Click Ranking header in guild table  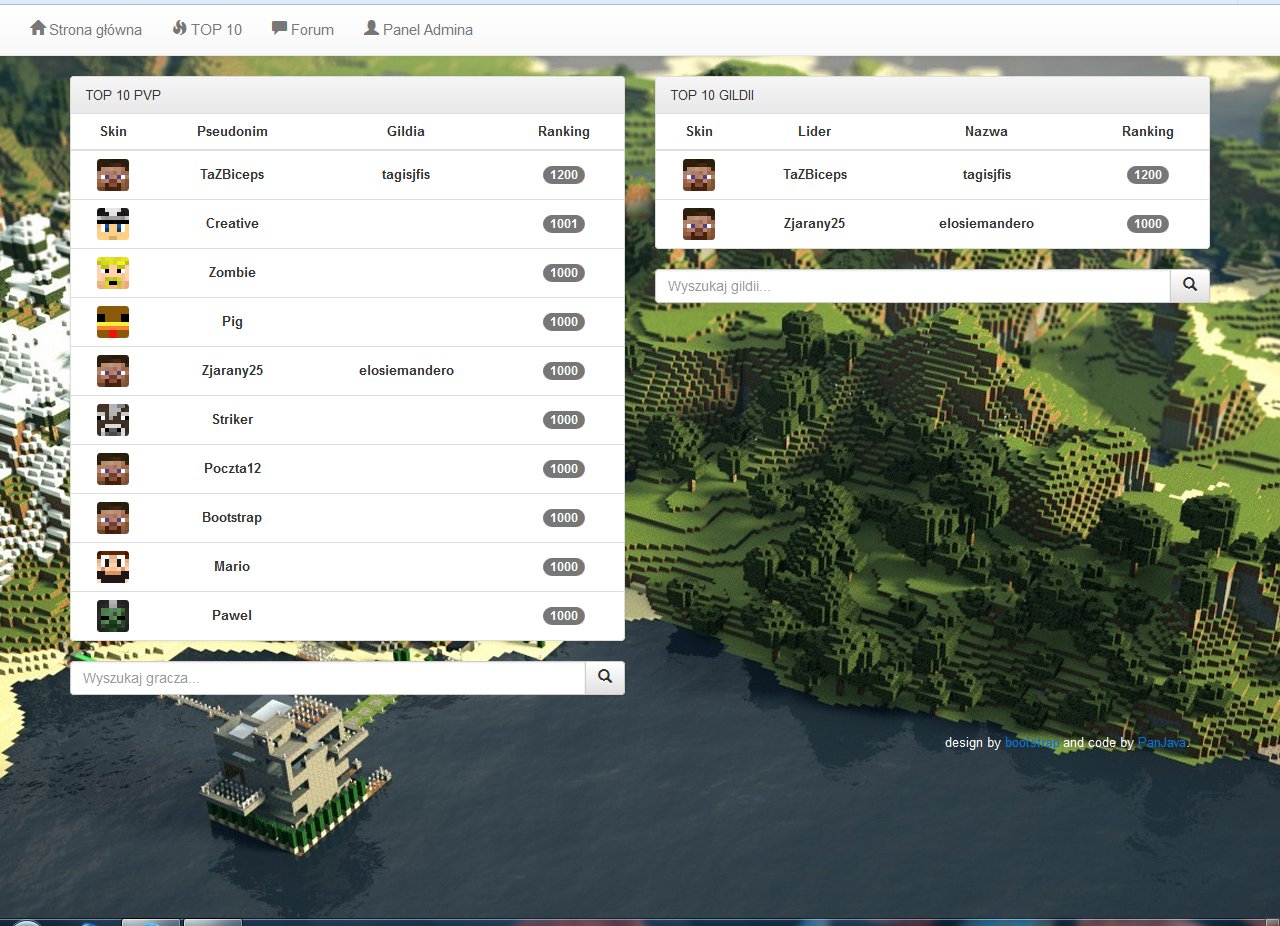click(x=1148, y=131)
